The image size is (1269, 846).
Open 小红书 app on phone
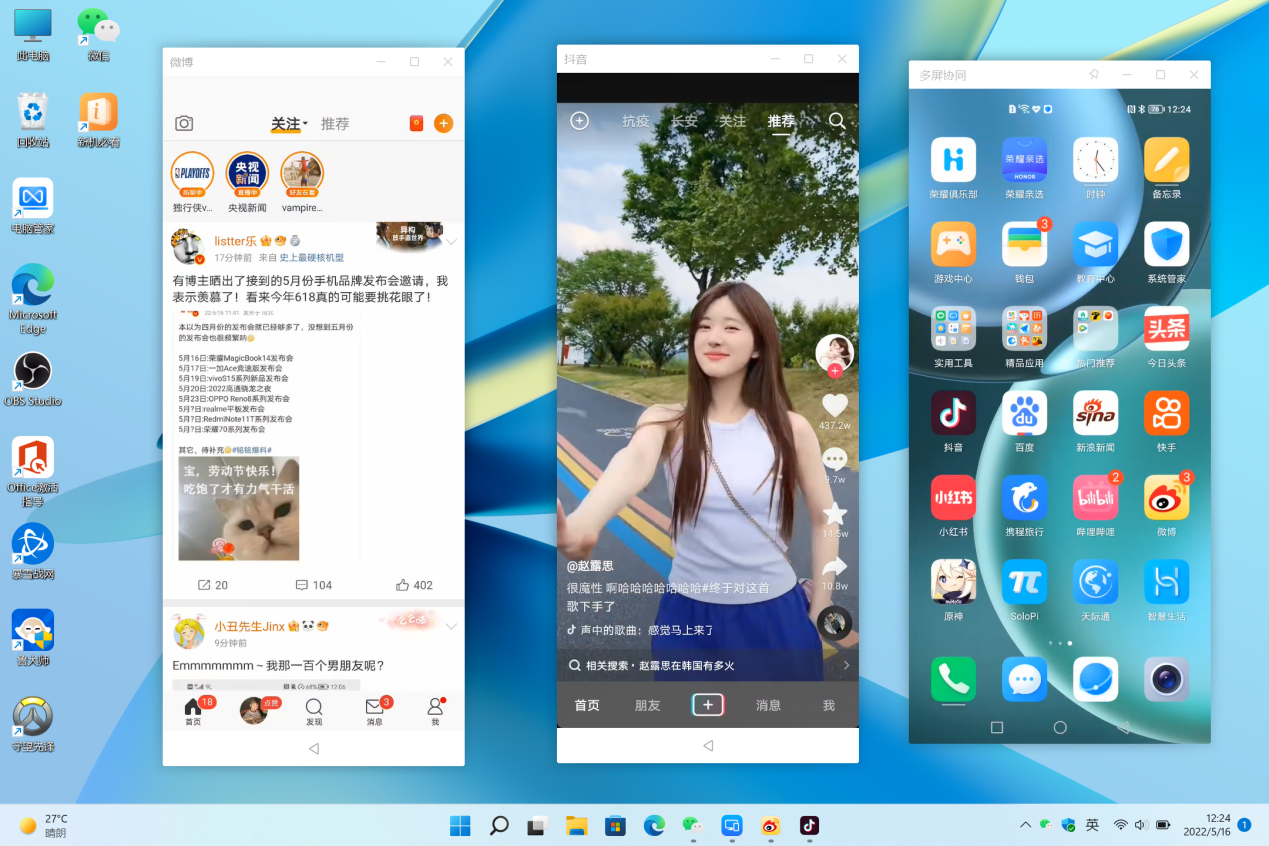point(953,497)
